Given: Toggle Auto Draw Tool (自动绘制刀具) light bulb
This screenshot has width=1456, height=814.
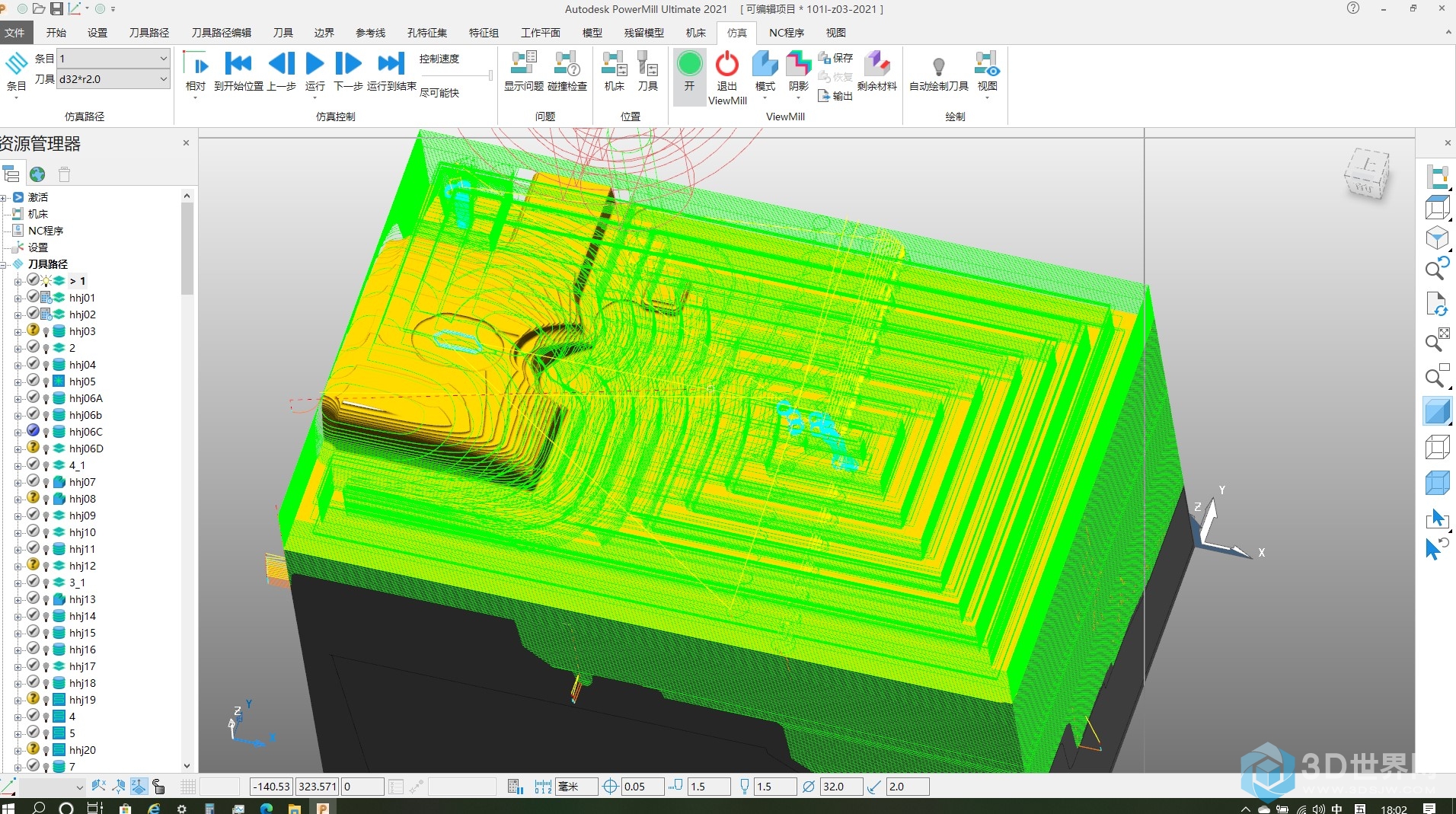Looking at the screenshot, I should click(x=939, y=72).
